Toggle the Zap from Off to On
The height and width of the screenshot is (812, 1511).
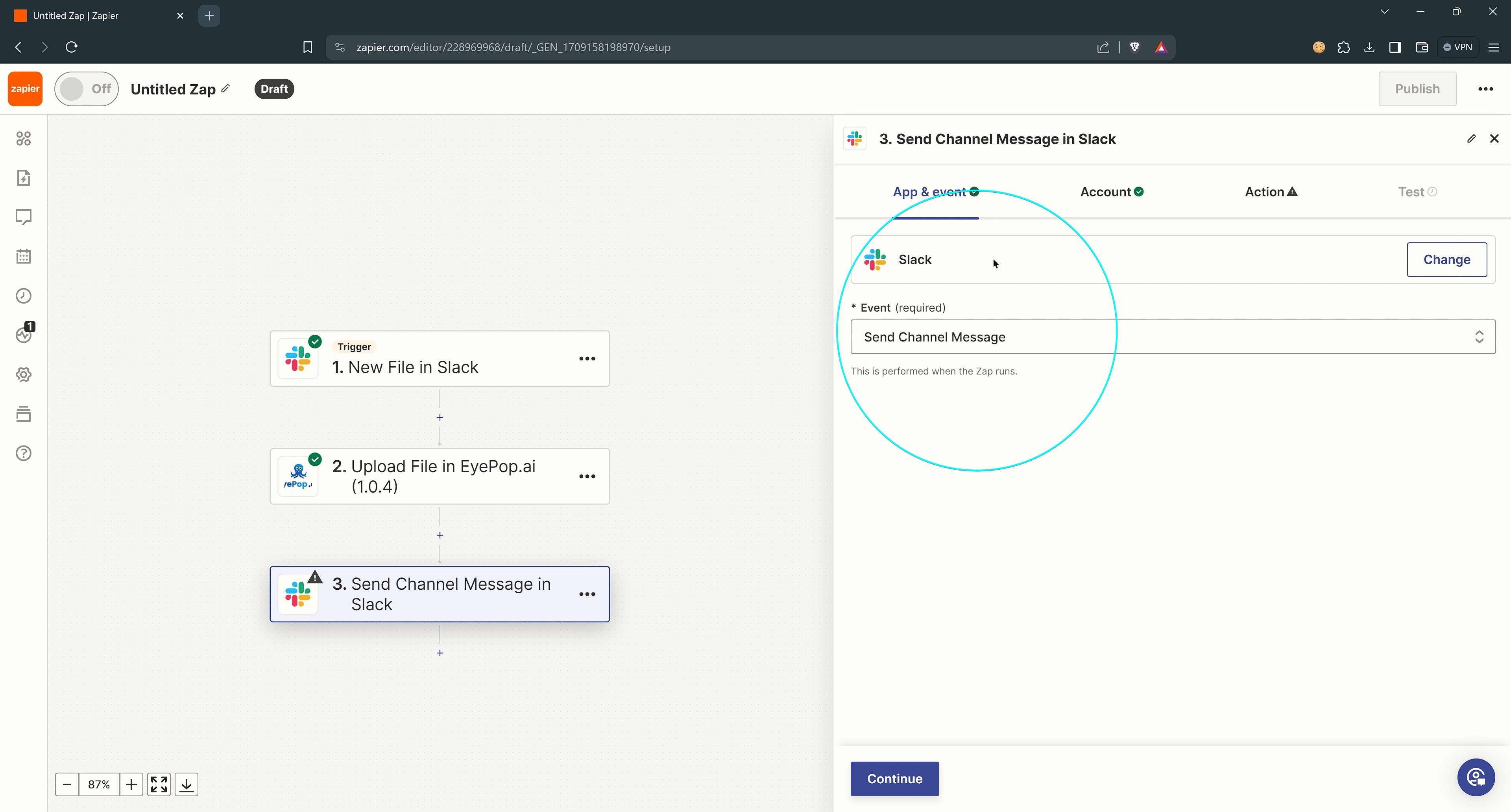(x=86, y=89)
